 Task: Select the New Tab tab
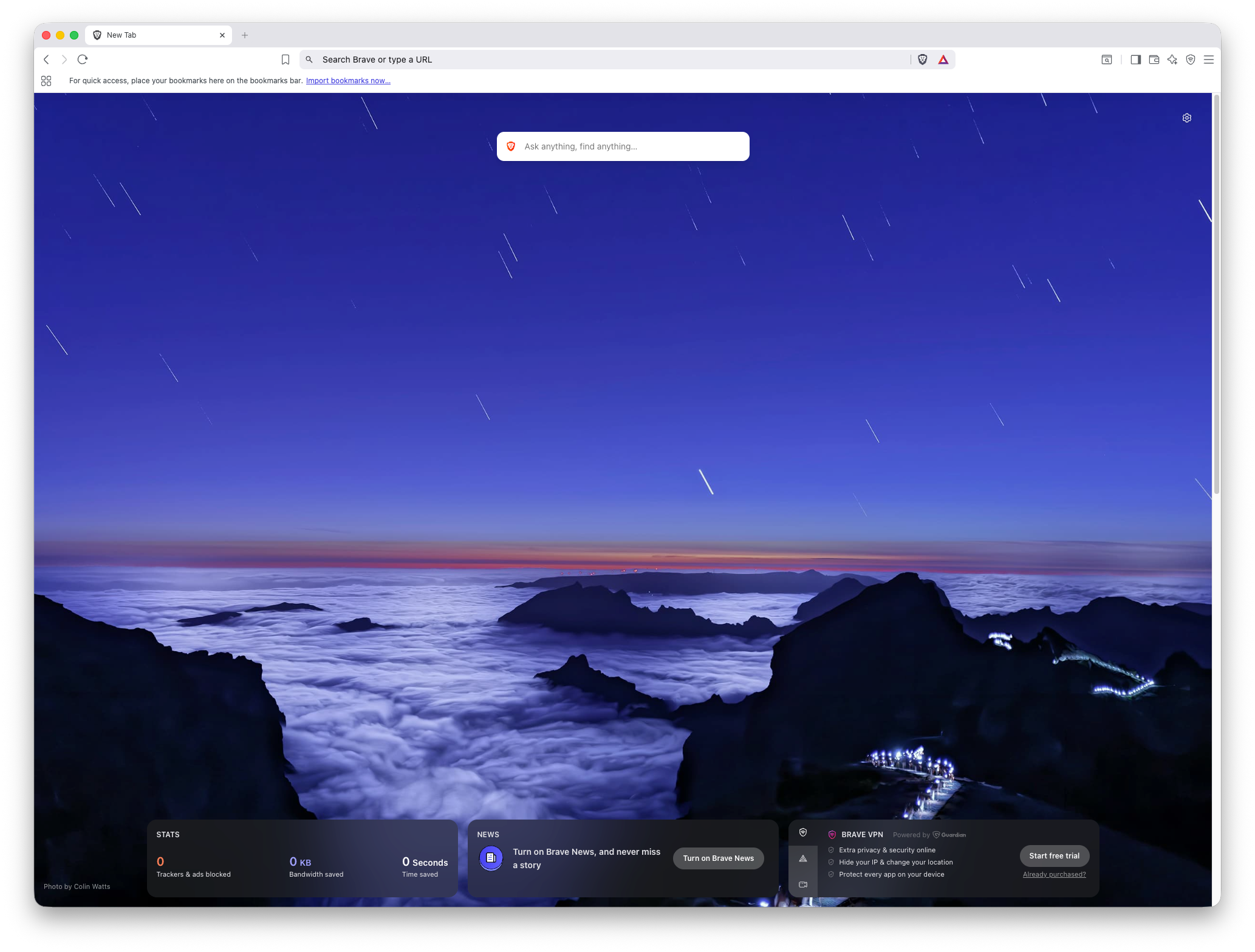click(158, 35)
